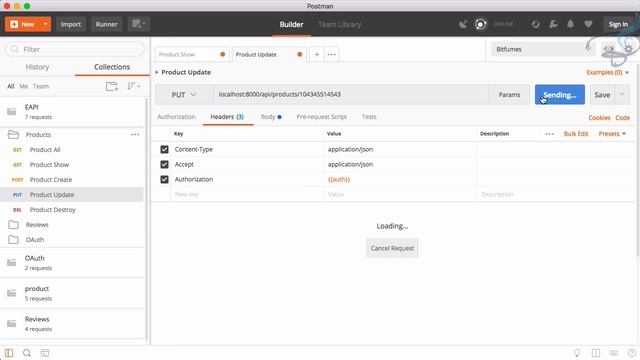Click the environment quick look eye icon
Viewport: 640px width, 360px height.
[609, 49]
